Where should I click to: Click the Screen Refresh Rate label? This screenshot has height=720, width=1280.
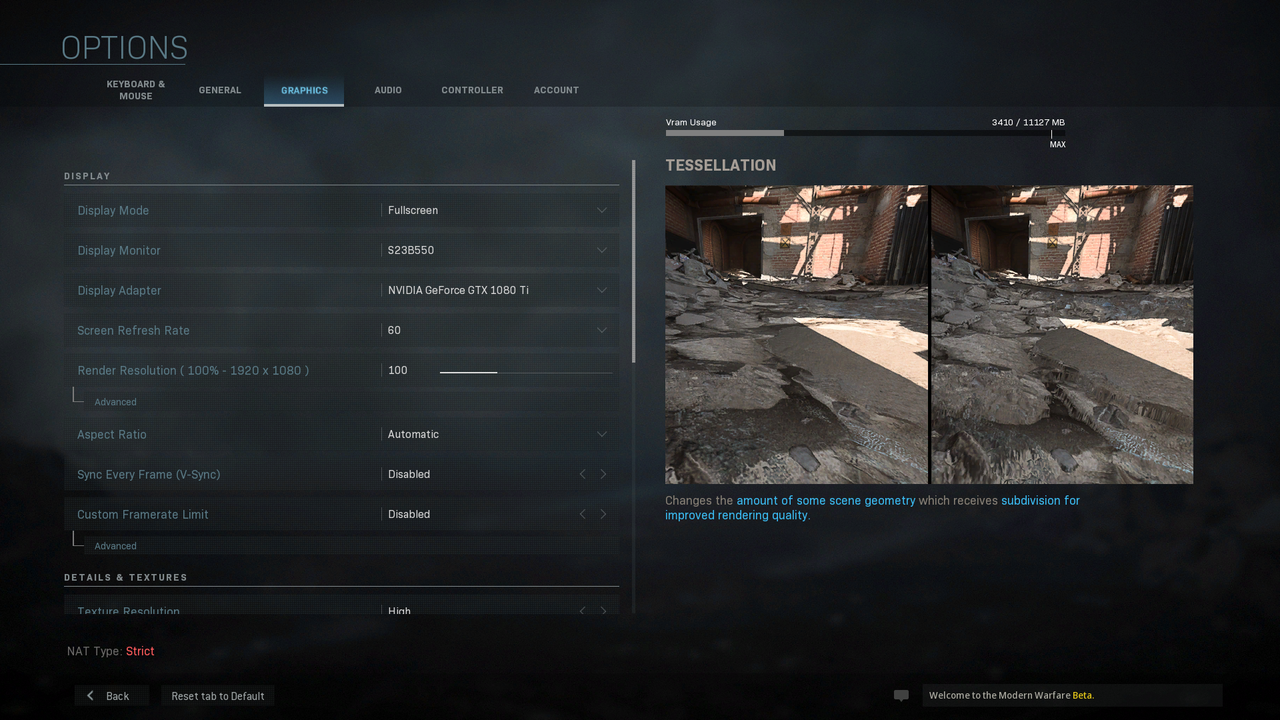tap(133, 330)
